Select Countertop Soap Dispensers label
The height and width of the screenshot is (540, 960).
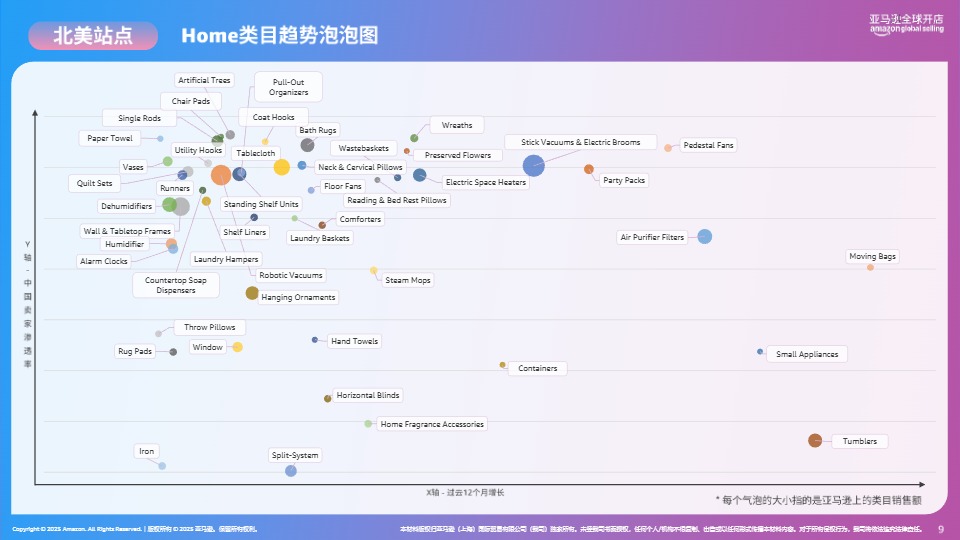tap(176, 285)
